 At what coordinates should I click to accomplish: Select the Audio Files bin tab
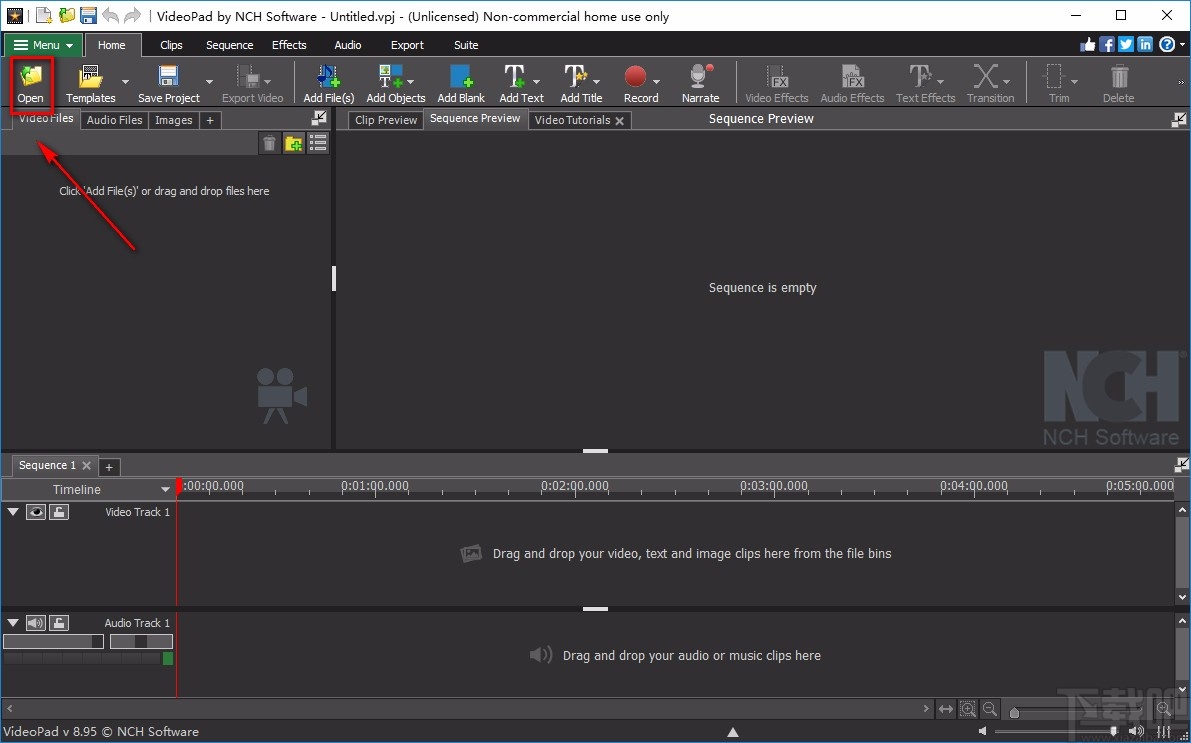point(114,120)
